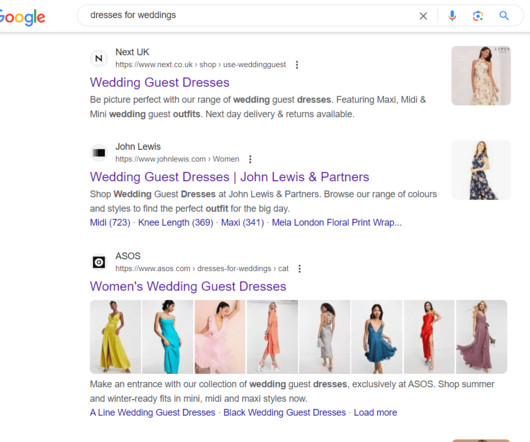Viewport: 530px width, 442px height.
Task: Open Next UK 'Wedding Guest Dresses' link
Action: coord(160,82)
